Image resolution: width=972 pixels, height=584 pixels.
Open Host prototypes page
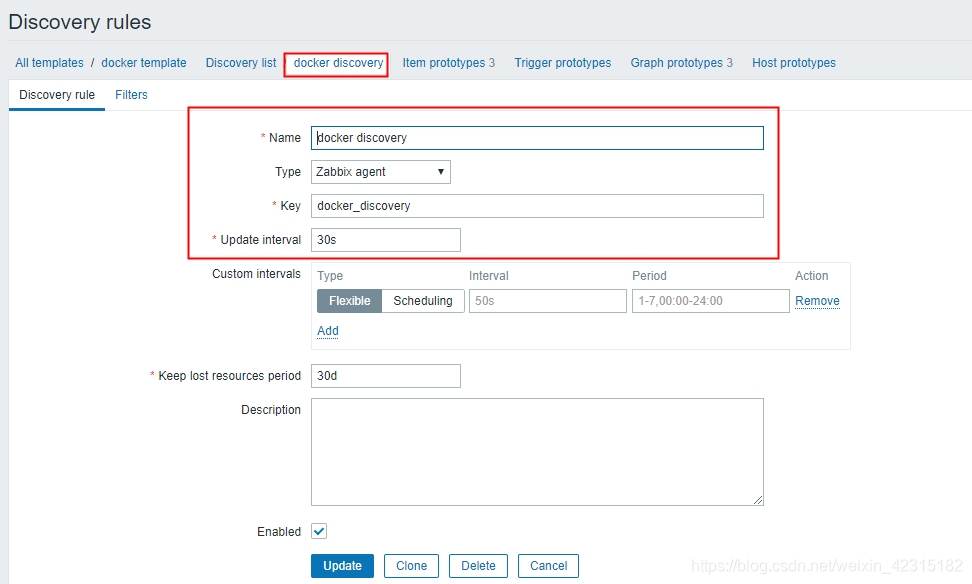[x=793, y=63]
